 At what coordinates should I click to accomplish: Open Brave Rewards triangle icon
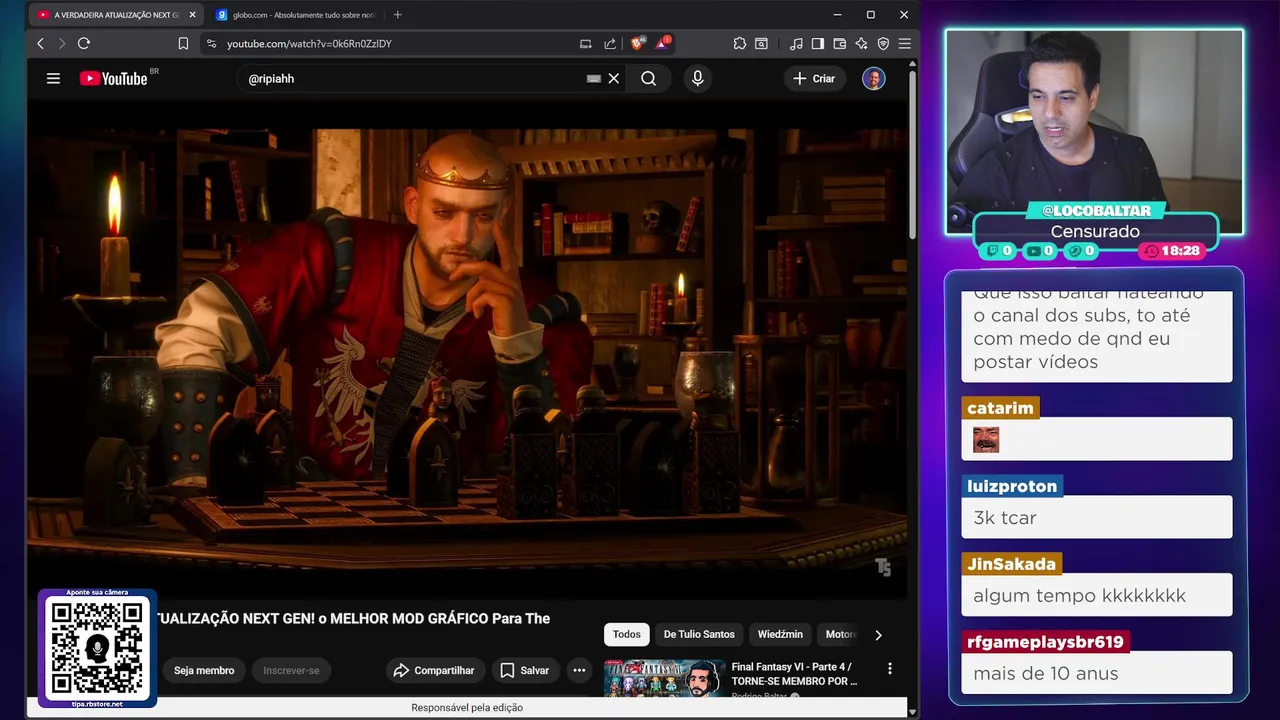click(x=663, y=44)
